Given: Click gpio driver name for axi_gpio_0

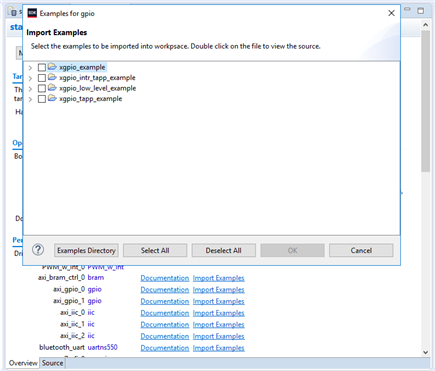Looking at the screenshot, I should tap(95, 289).
